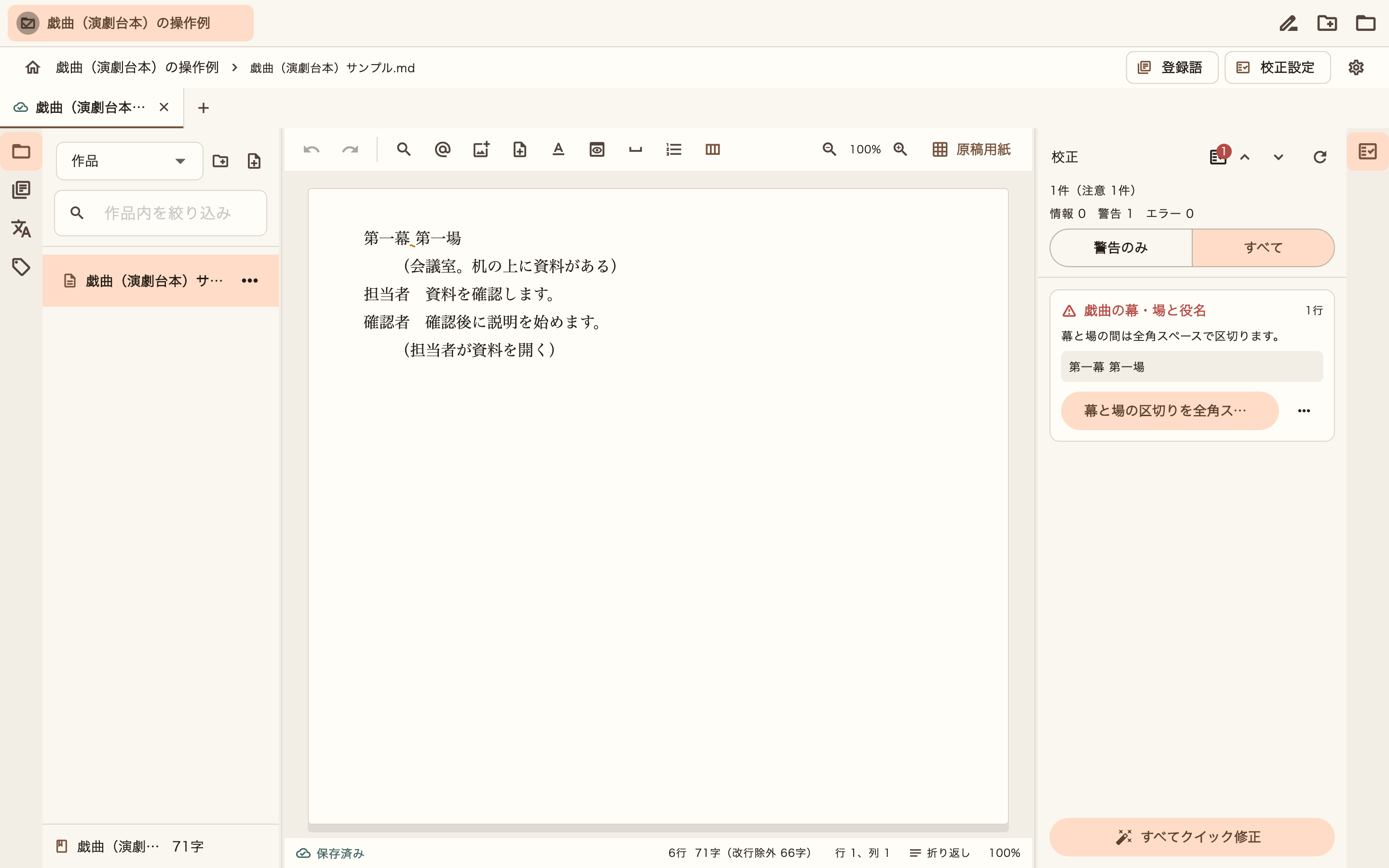This screenshot has height=868, width=1389.
Task: Click the pen edit icon top right
Action: (1289, 24)
